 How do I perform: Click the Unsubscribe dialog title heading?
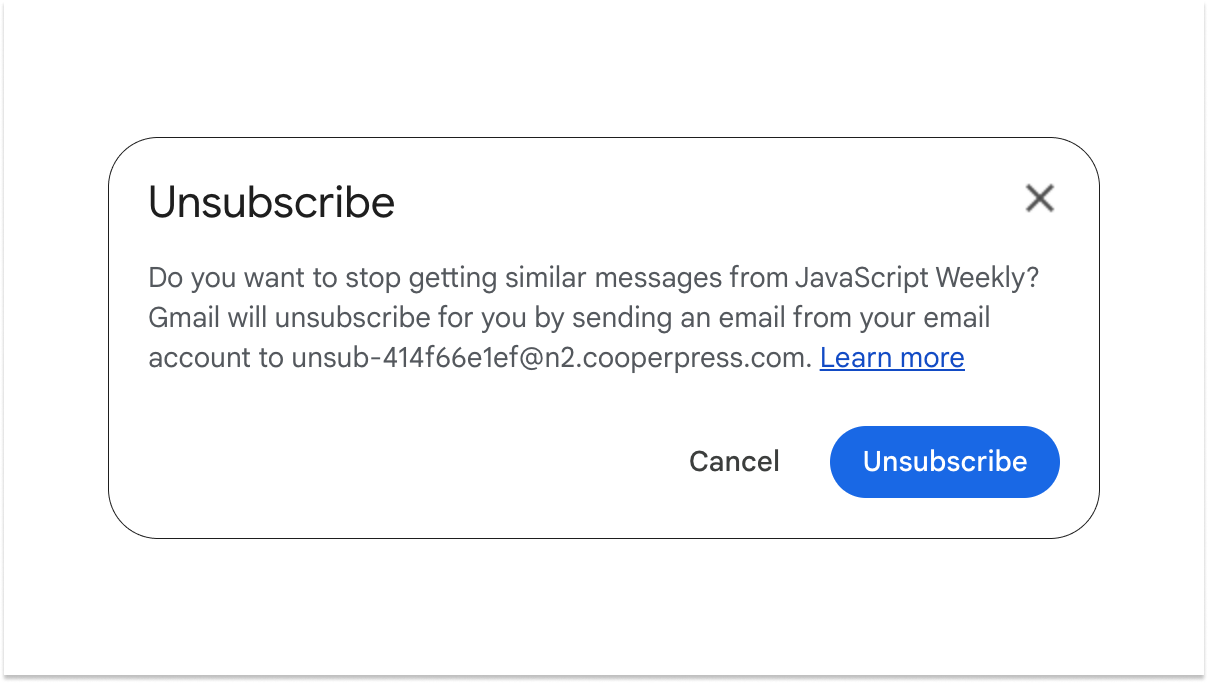(x=271, y=203)
